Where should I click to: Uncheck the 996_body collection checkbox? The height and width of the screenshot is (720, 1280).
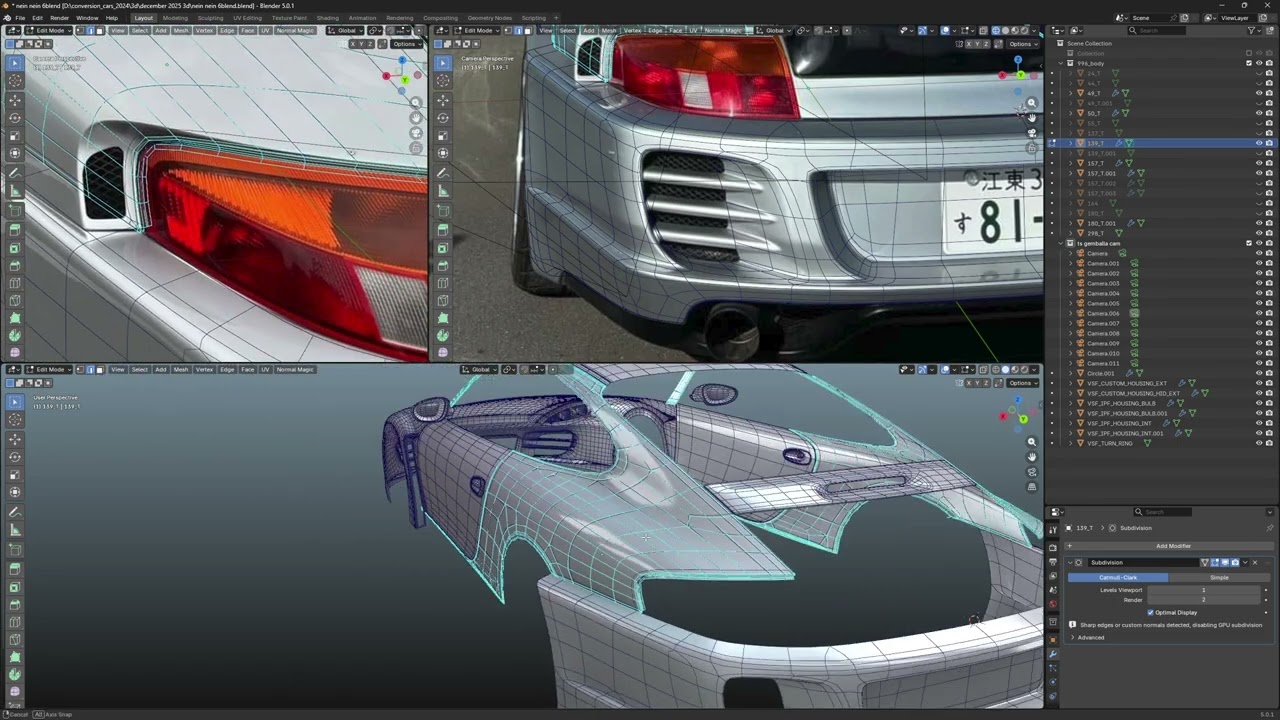pyautogui.click(x=1249, y=63)
